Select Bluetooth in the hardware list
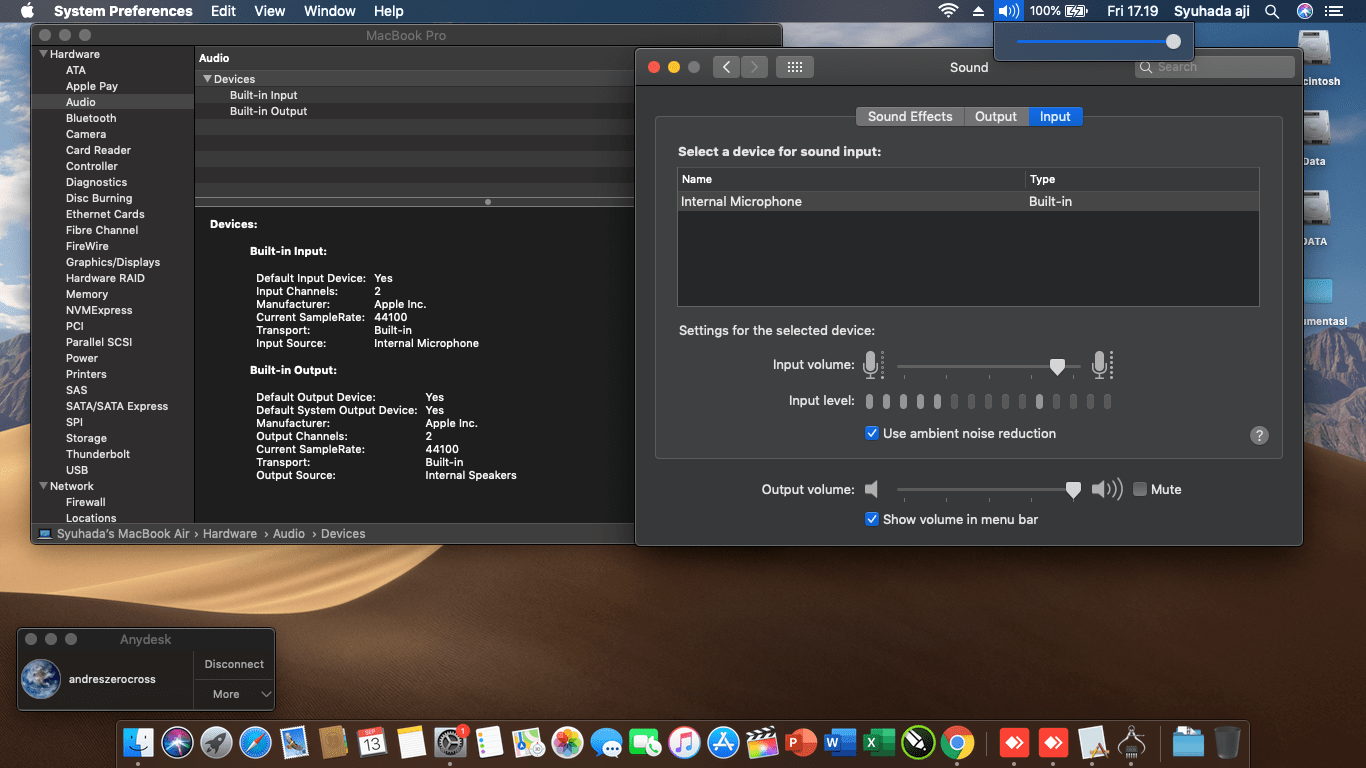This screenshot has width=1366, height=768. coord(91,118)
